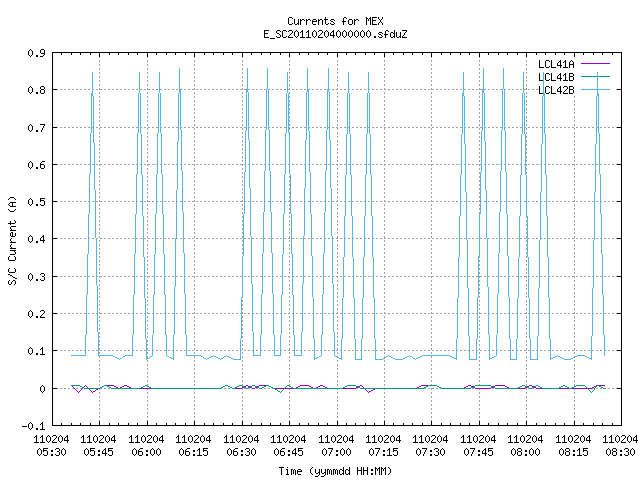640x480 pixels.
Task: Click the 05:45 x-axis time label
Action: [x=98, y=453]
